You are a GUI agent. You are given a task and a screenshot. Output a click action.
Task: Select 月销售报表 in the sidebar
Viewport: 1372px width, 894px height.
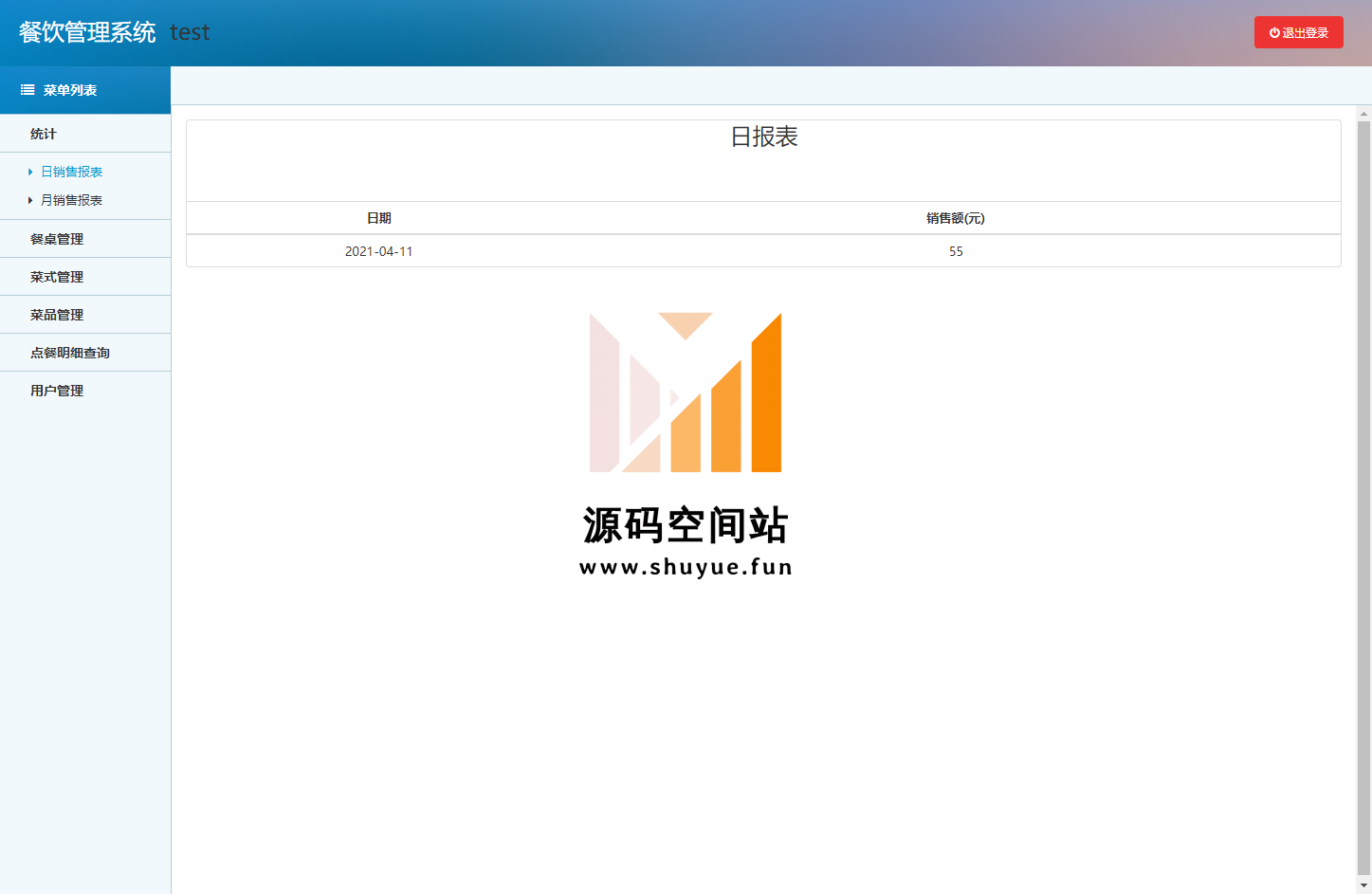coord(71,200)
